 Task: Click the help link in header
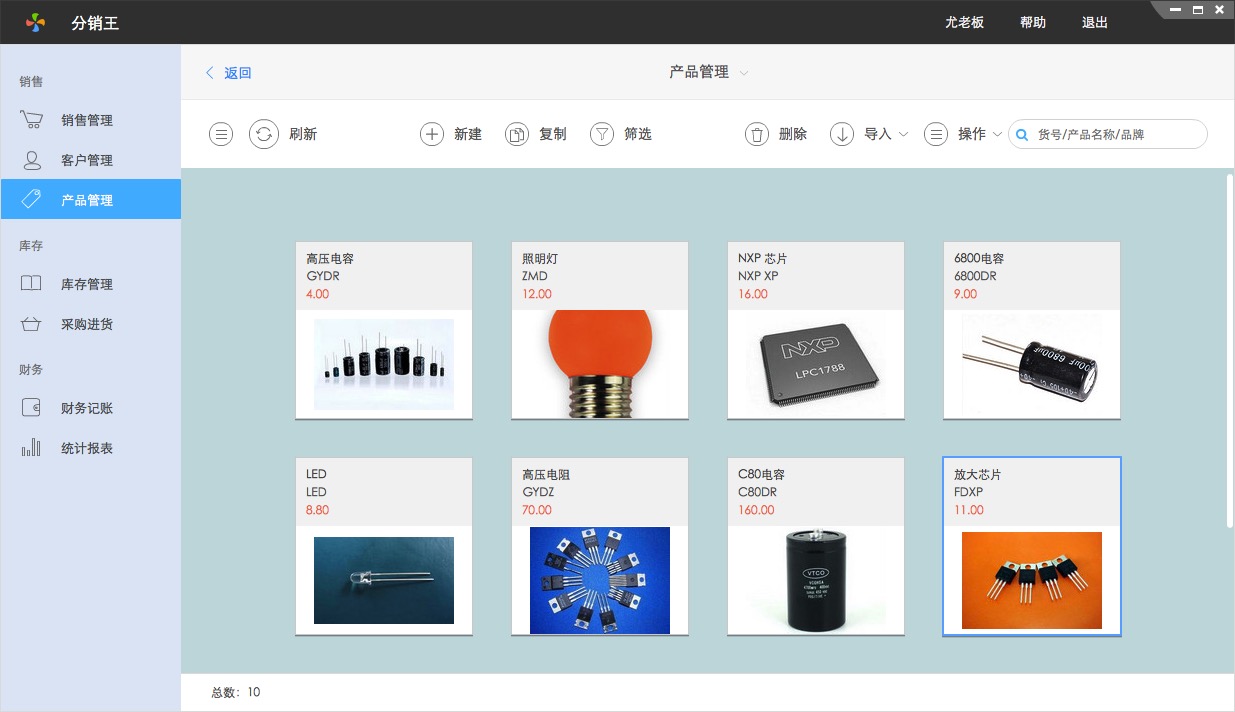click(x=1033, y=22)
